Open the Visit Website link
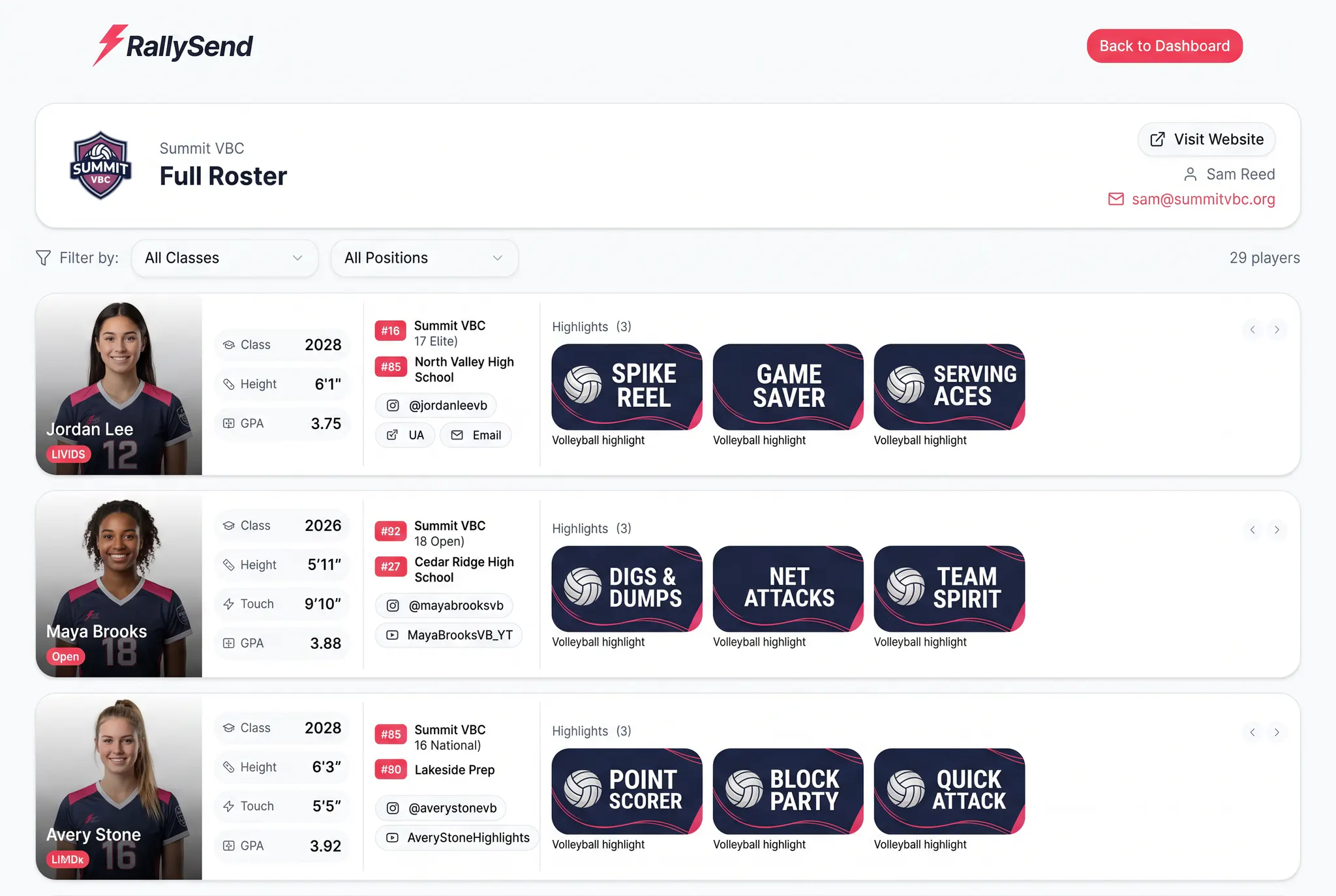This screenshot has height=896, width=1336. pyautogui.click(x=1206, y=140)
